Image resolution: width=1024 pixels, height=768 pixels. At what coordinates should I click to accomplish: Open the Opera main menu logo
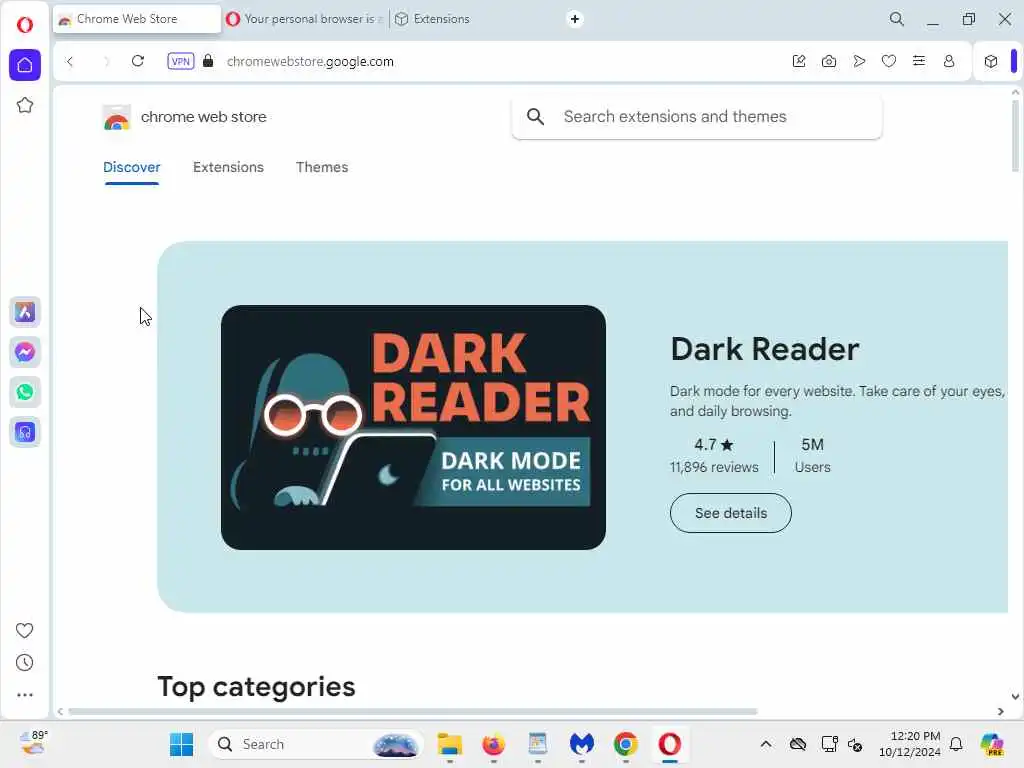point(25,25)
